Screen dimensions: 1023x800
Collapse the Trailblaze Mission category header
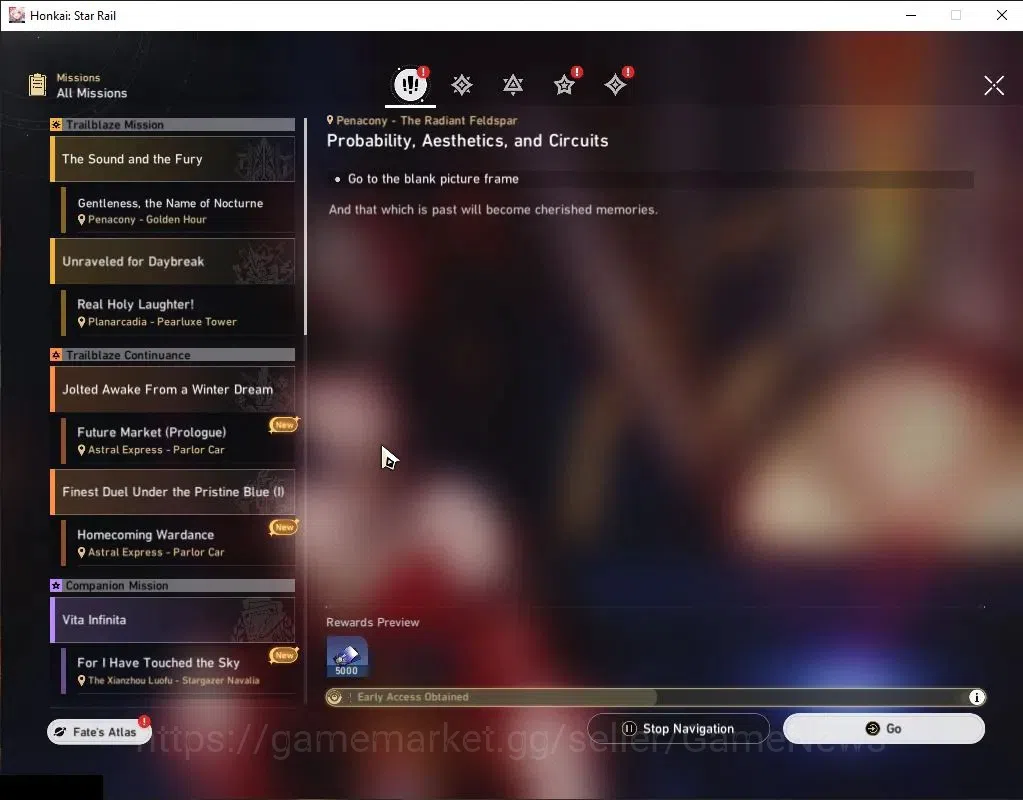[173, 125]
